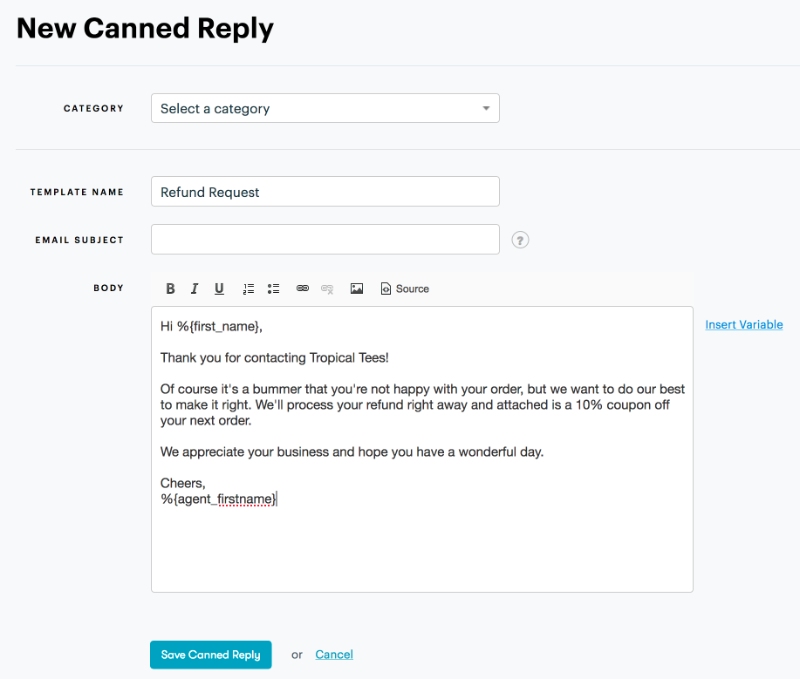
Task: Click the "Email Subject" field label
Action: [x=80, y=240]
